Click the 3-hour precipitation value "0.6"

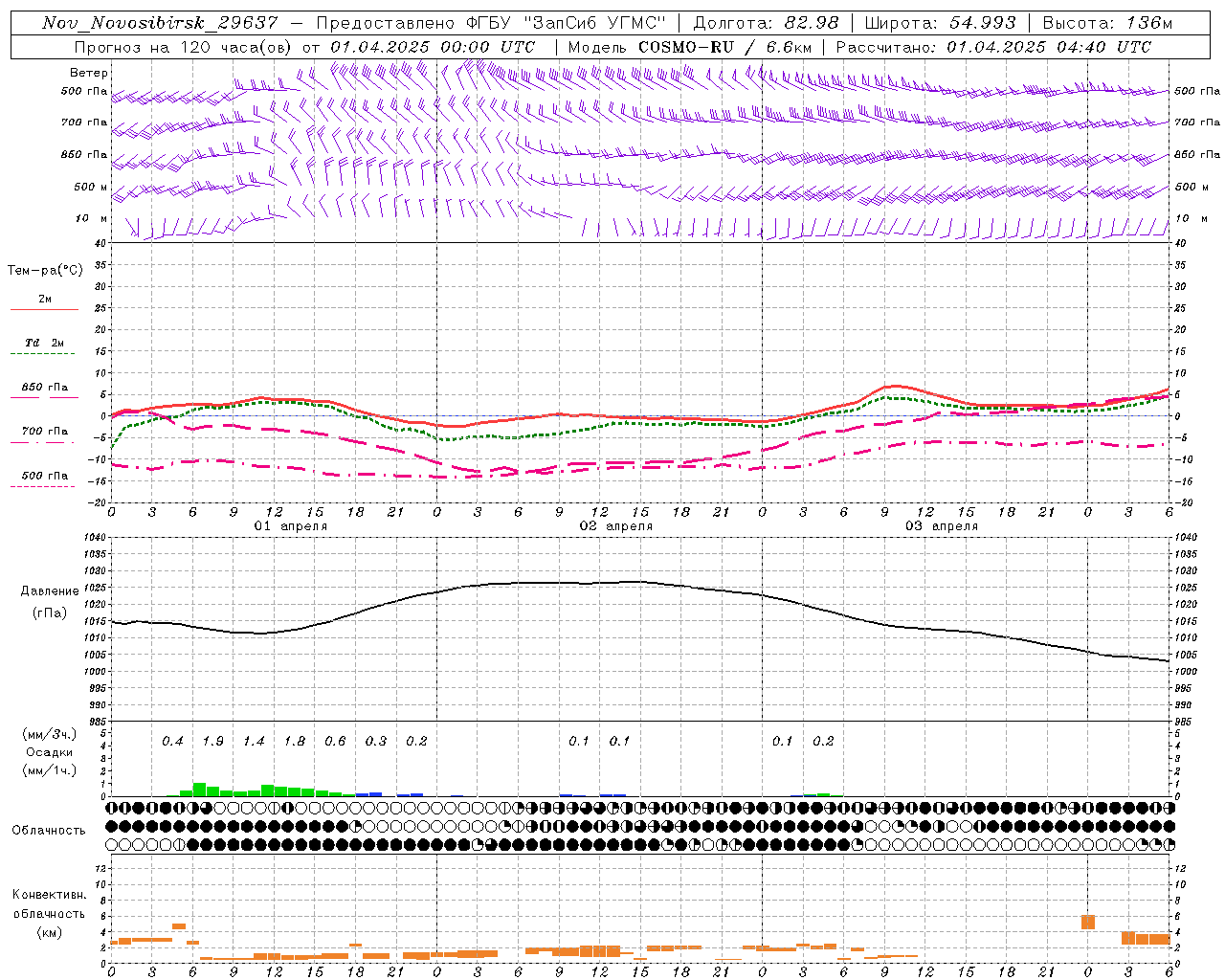click(335, 741)
